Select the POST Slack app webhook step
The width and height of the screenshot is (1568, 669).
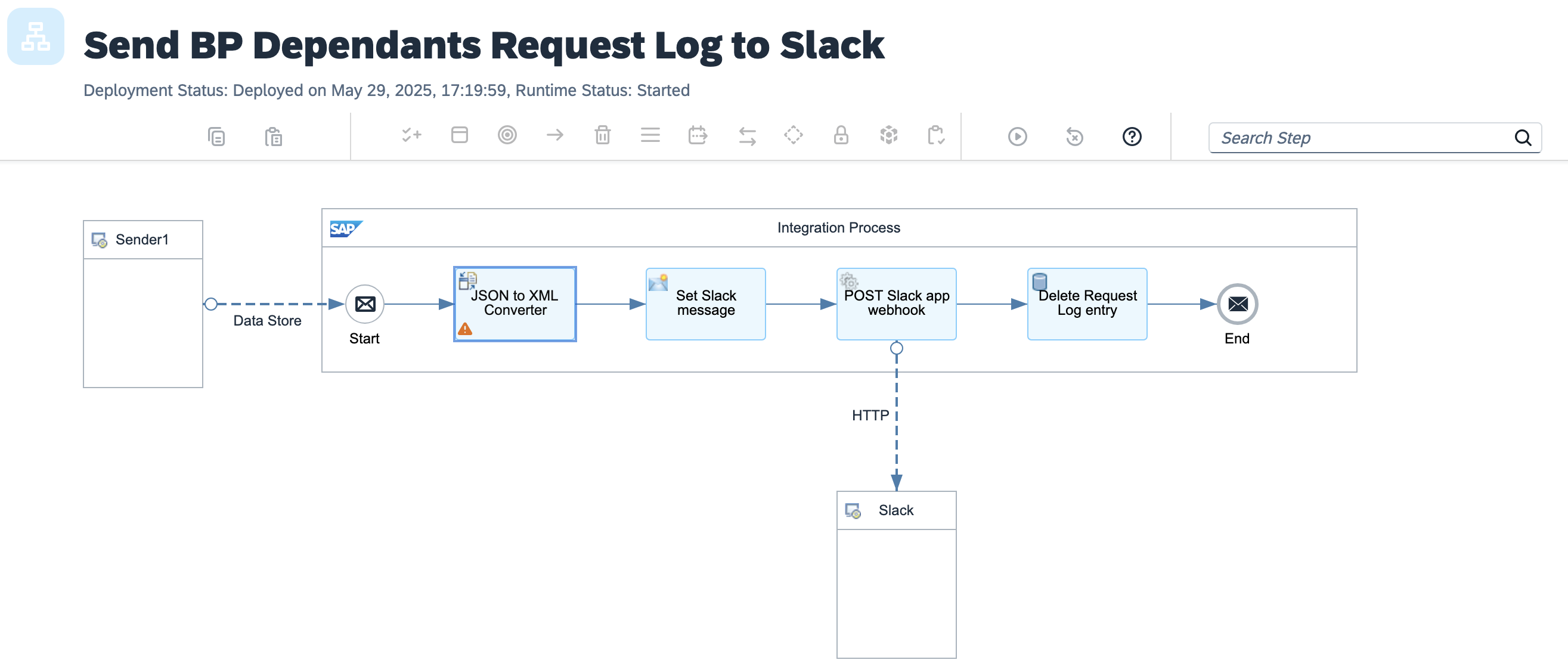click(x=896, y=303)
